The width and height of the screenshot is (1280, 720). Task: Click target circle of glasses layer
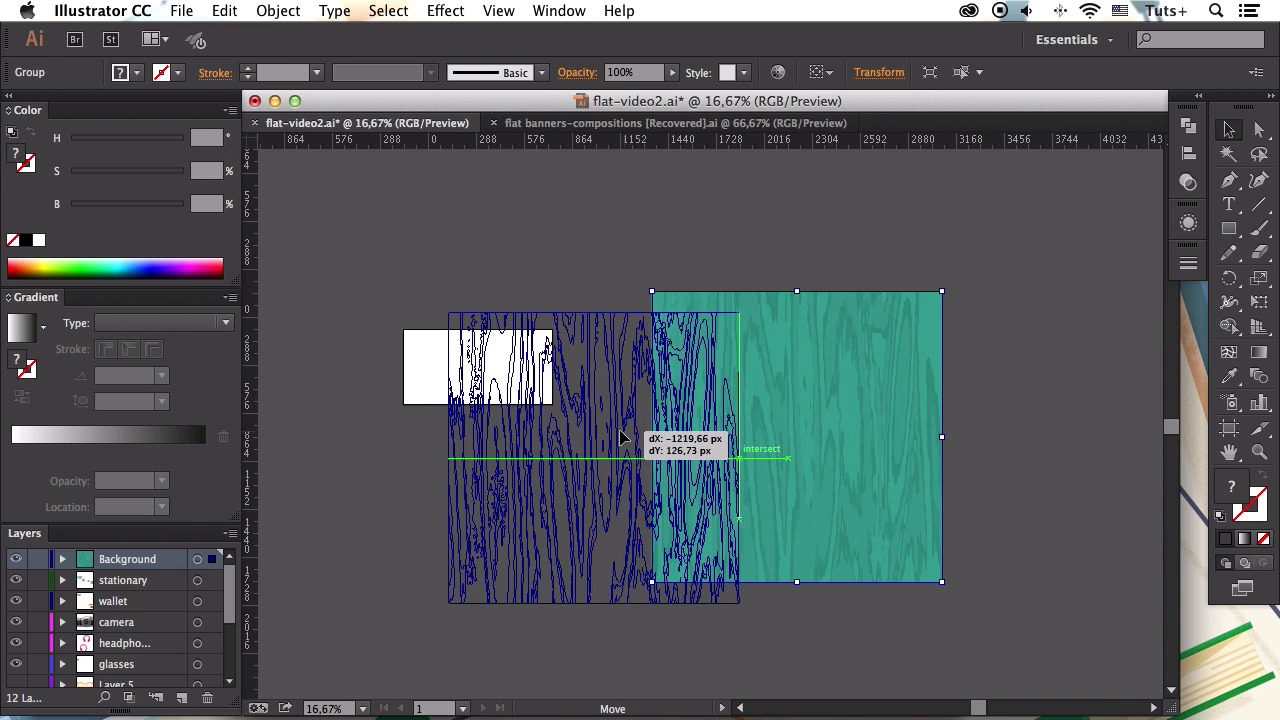coord(197,664)
